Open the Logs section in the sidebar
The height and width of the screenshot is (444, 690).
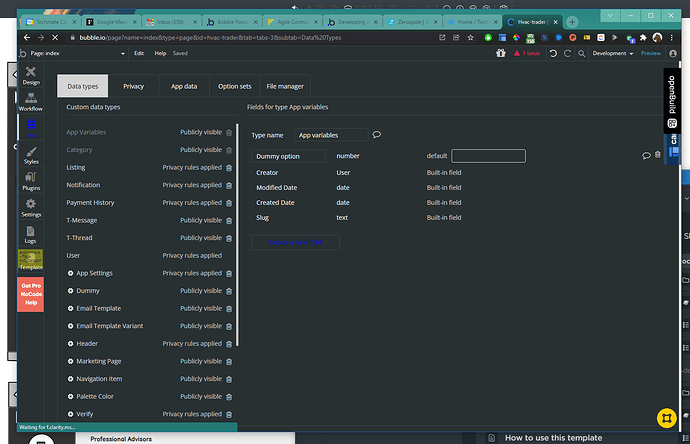coord(31,234)
